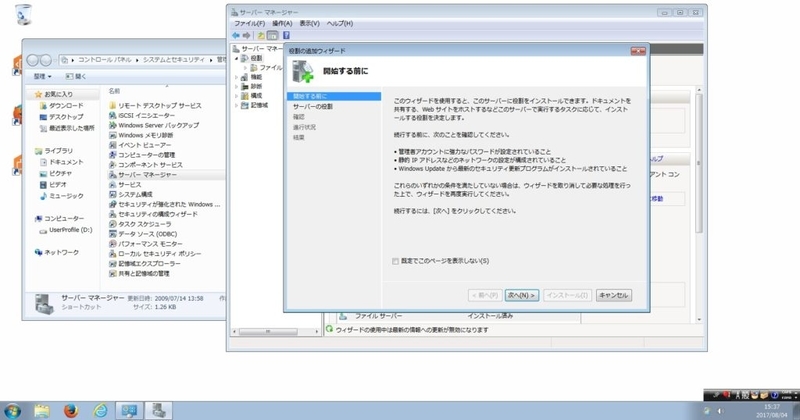
Task: Select ドキュメント library in Explorer
Action: [66, 162]
